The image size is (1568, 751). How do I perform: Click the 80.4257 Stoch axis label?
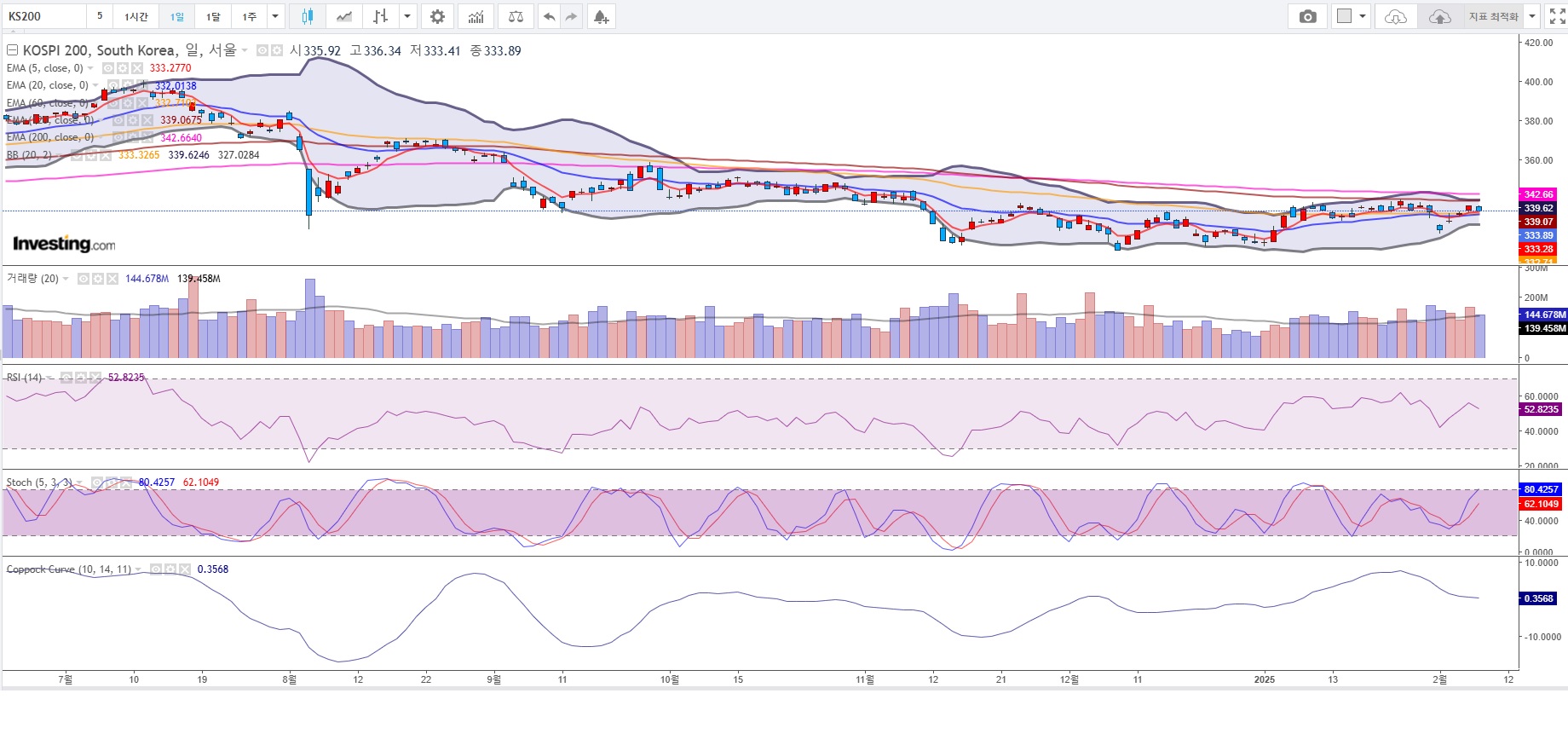coord(1541,489)
